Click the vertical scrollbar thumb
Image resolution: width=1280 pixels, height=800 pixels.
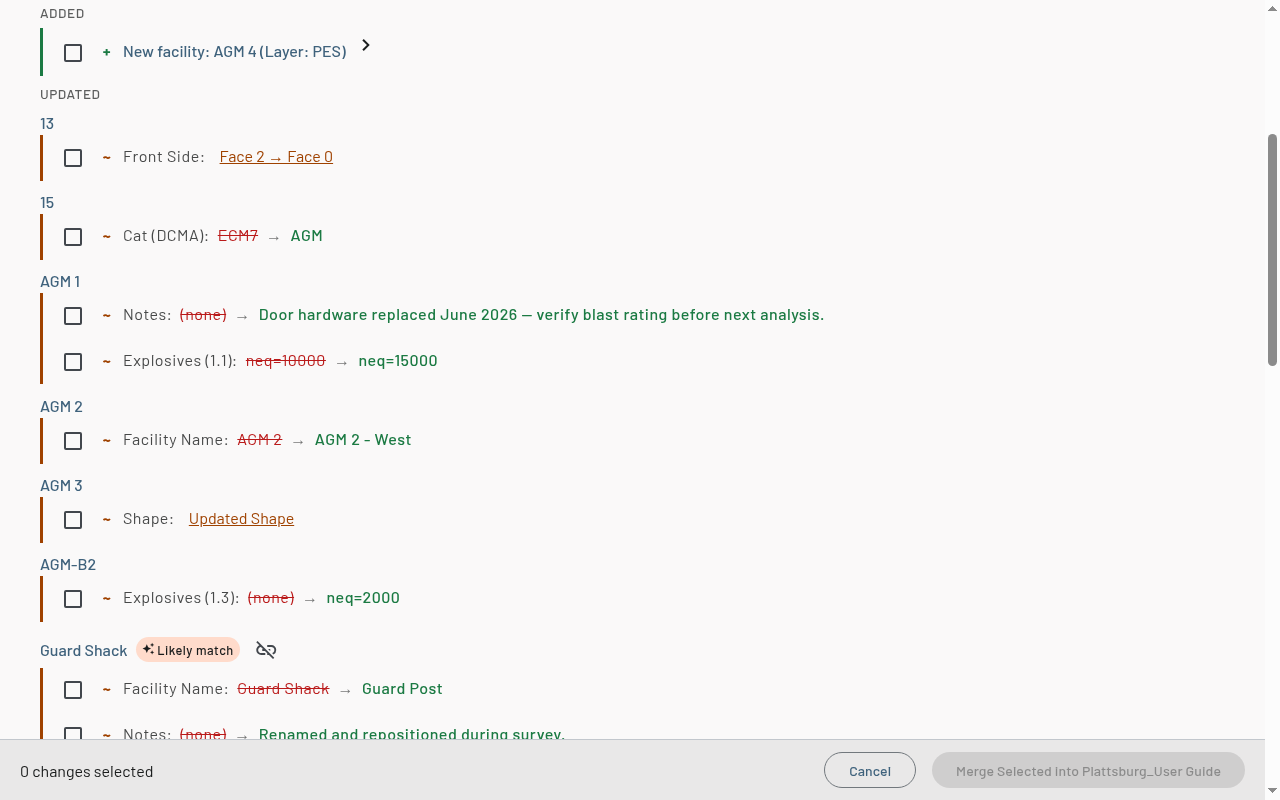tap(1273, 250)
